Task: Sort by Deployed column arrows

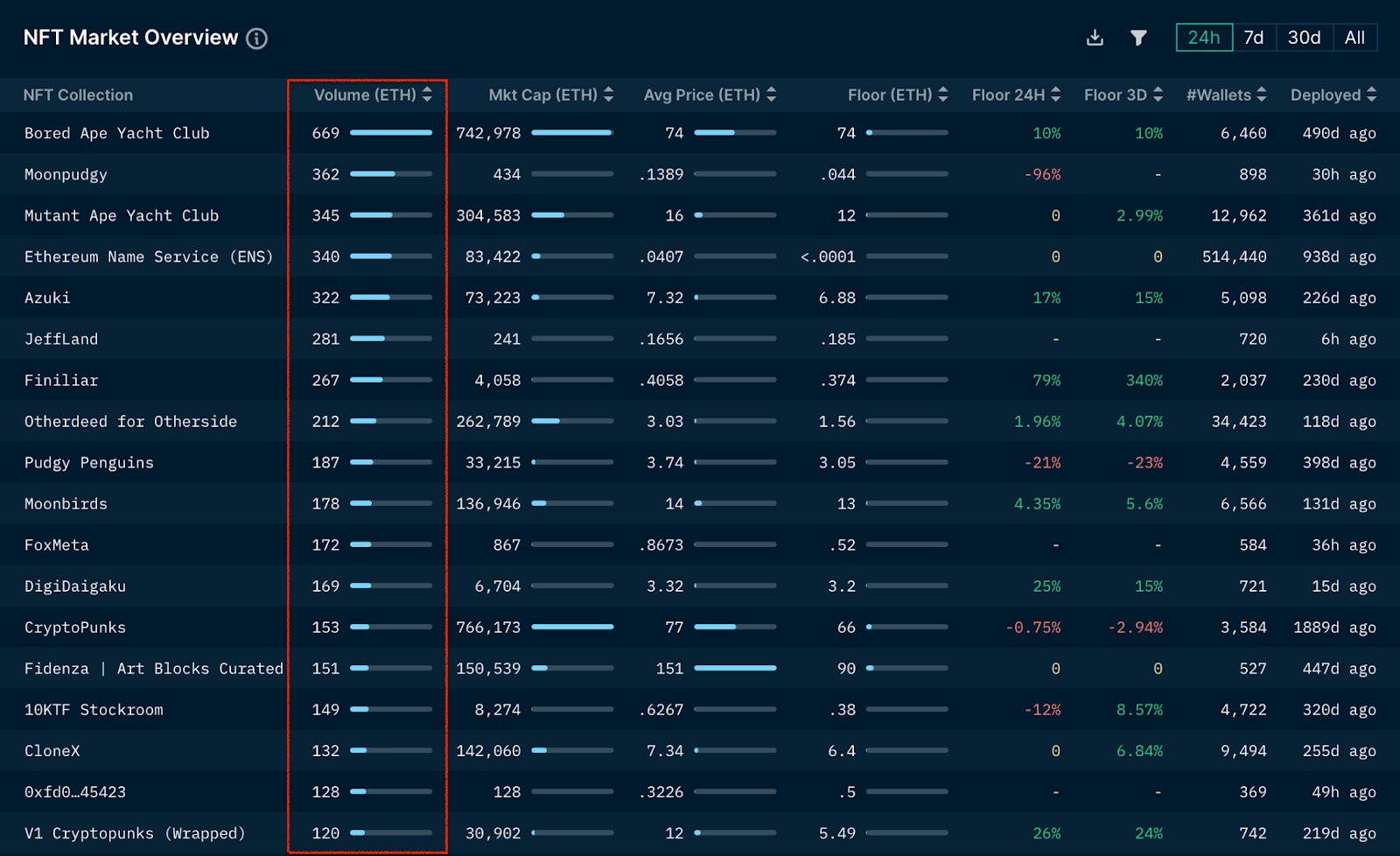Action: click(1371, 95)
